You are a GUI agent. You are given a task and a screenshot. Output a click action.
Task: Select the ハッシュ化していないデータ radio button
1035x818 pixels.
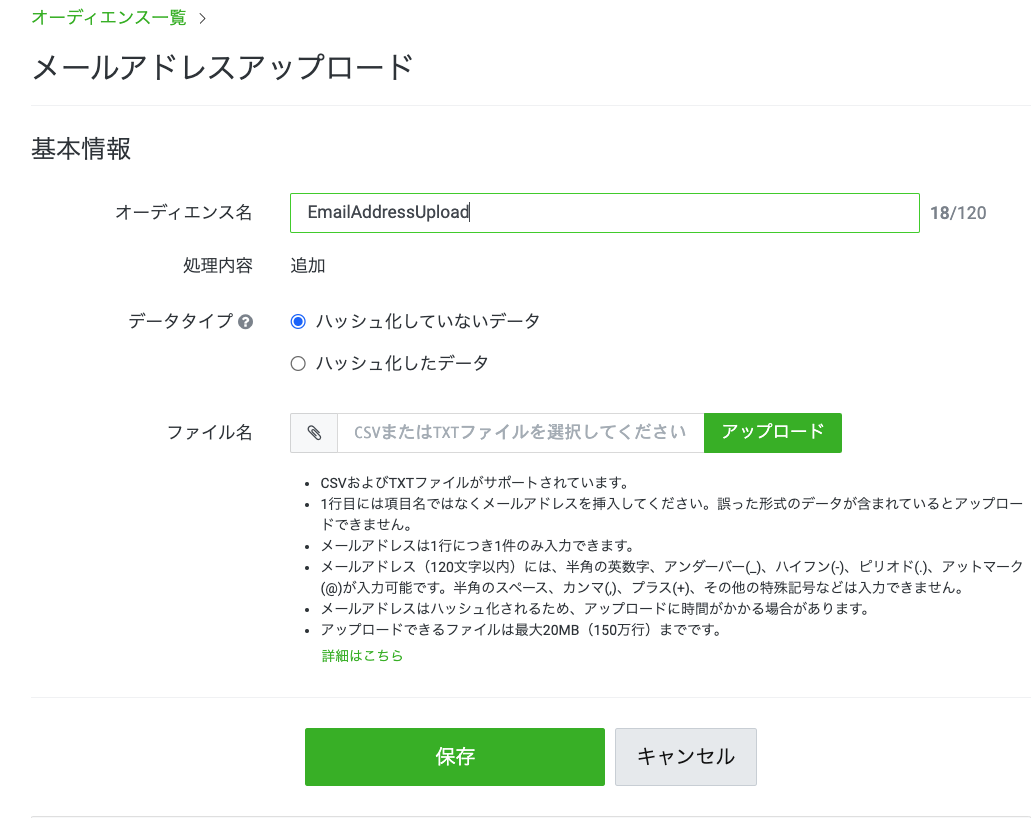click(x=297, y=321)
